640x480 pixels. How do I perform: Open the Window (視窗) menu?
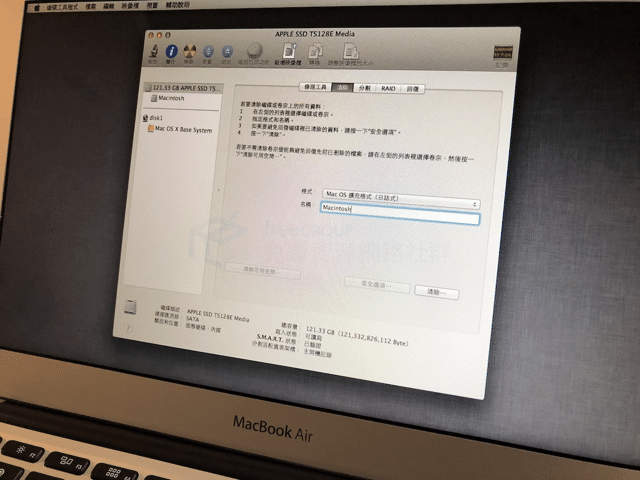(152, 5)
